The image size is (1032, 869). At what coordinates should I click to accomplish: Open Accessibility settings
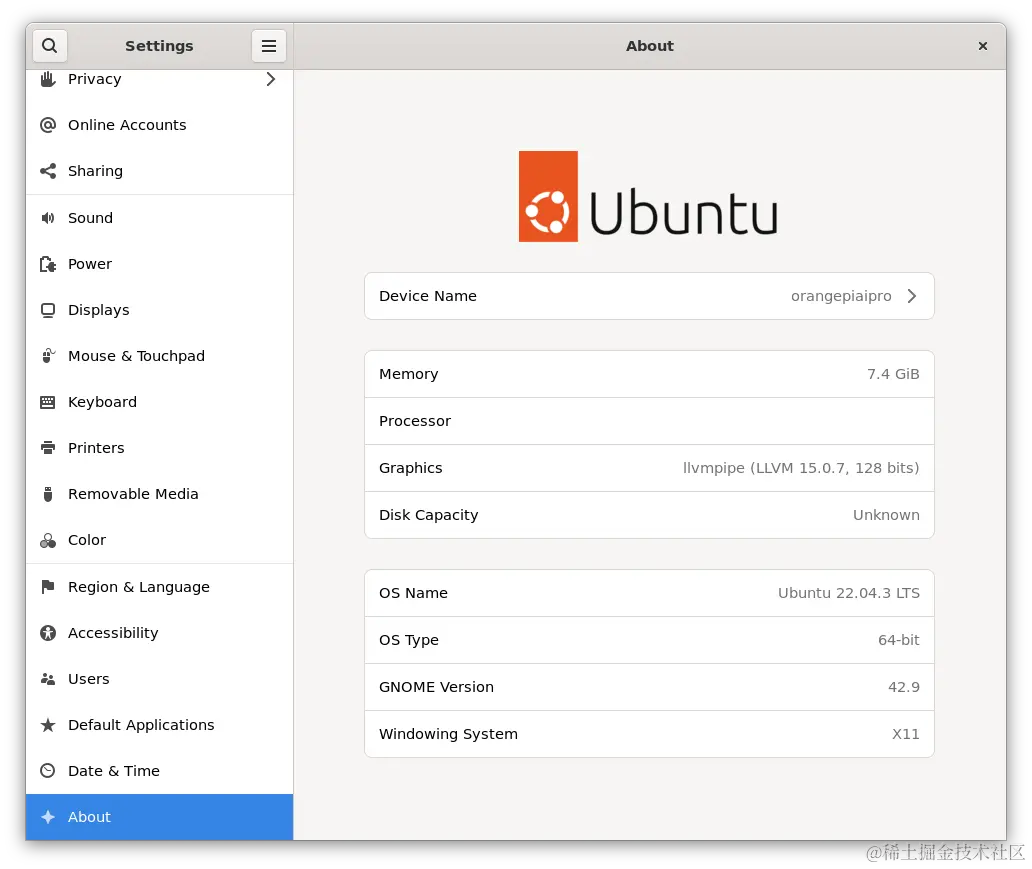[159, 633]
